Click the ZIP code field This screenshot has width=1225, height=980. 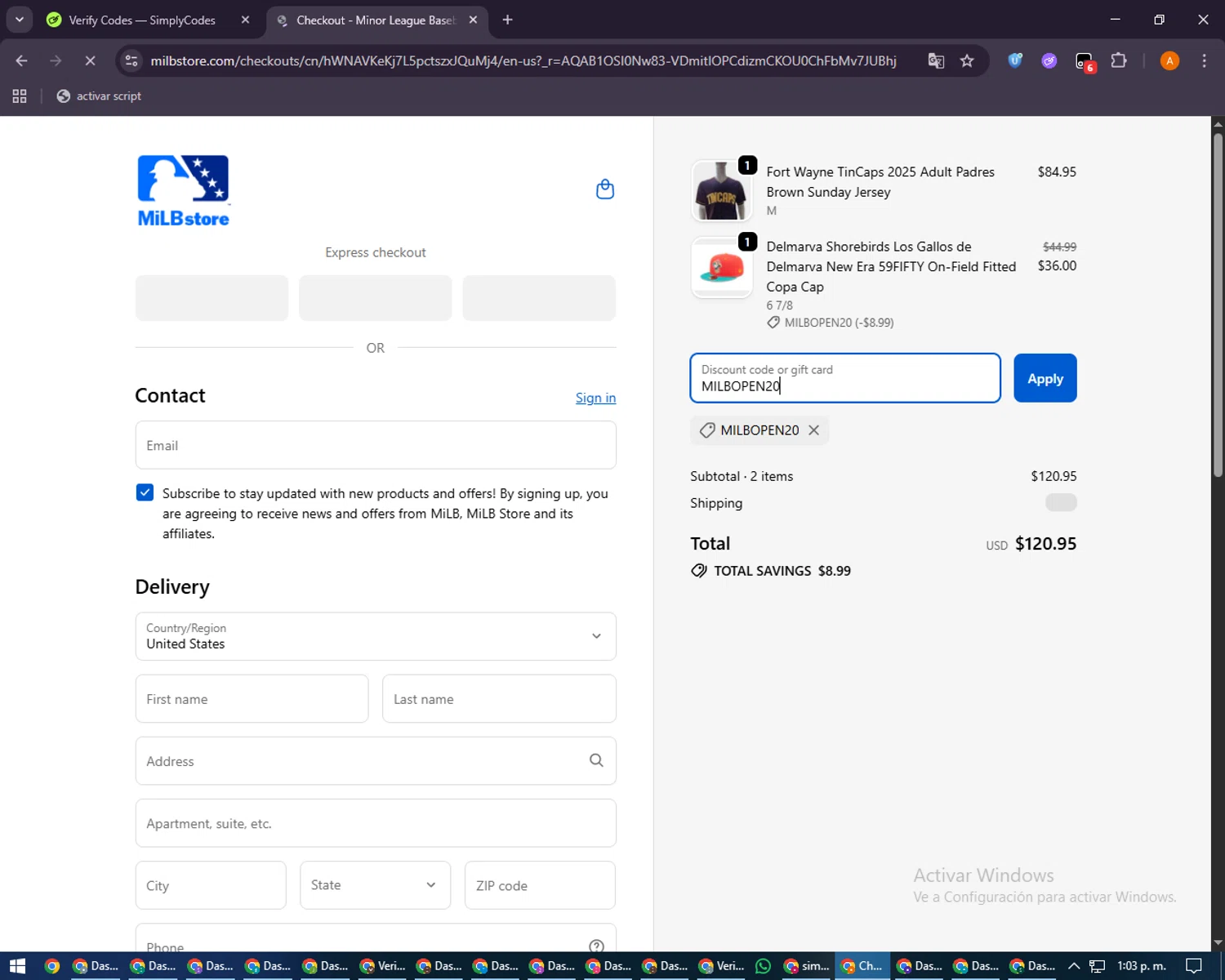(540, 885)
